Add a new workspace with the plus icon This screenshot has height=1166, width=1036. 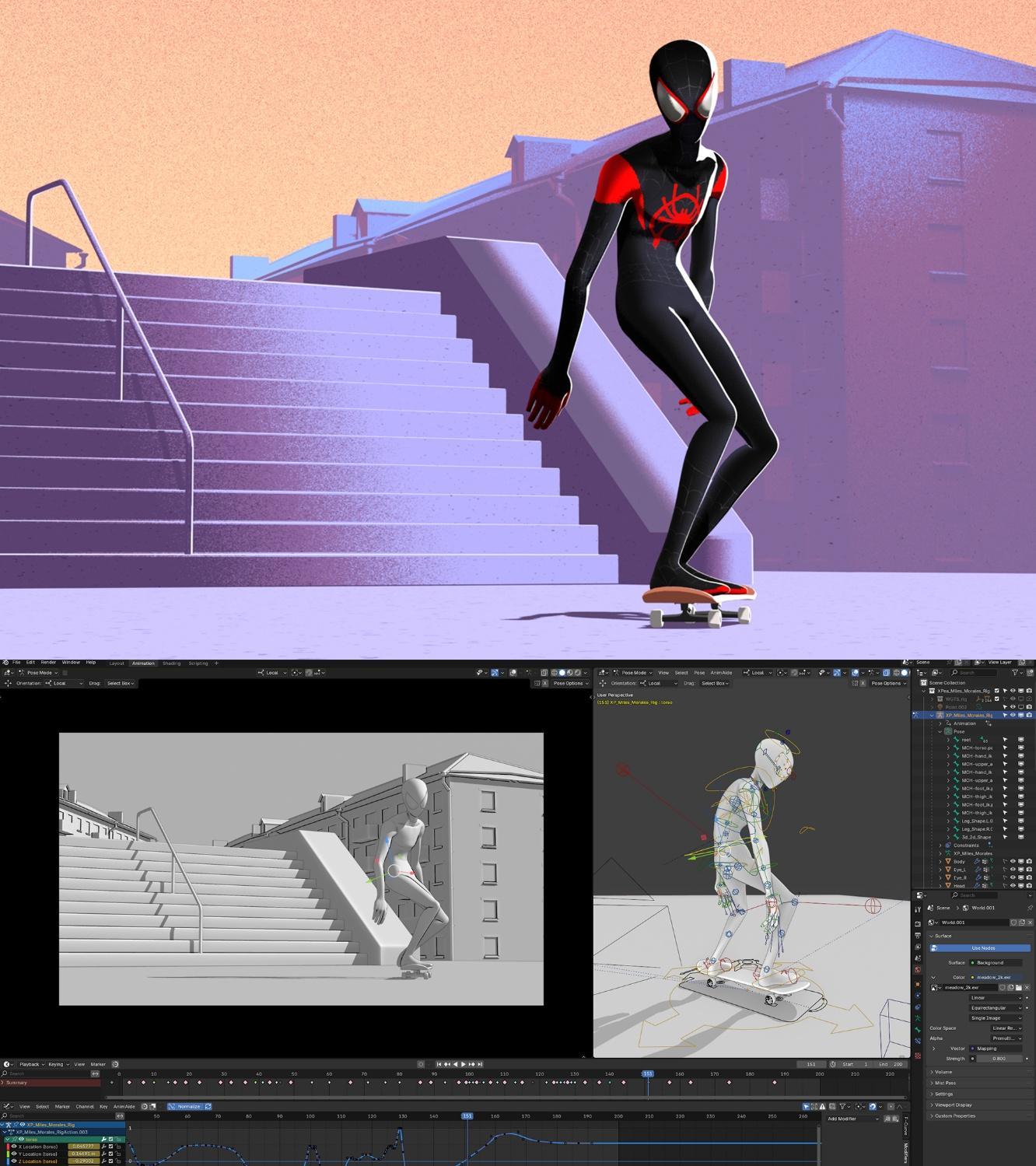pyautogui.click(x=216, y=664)
